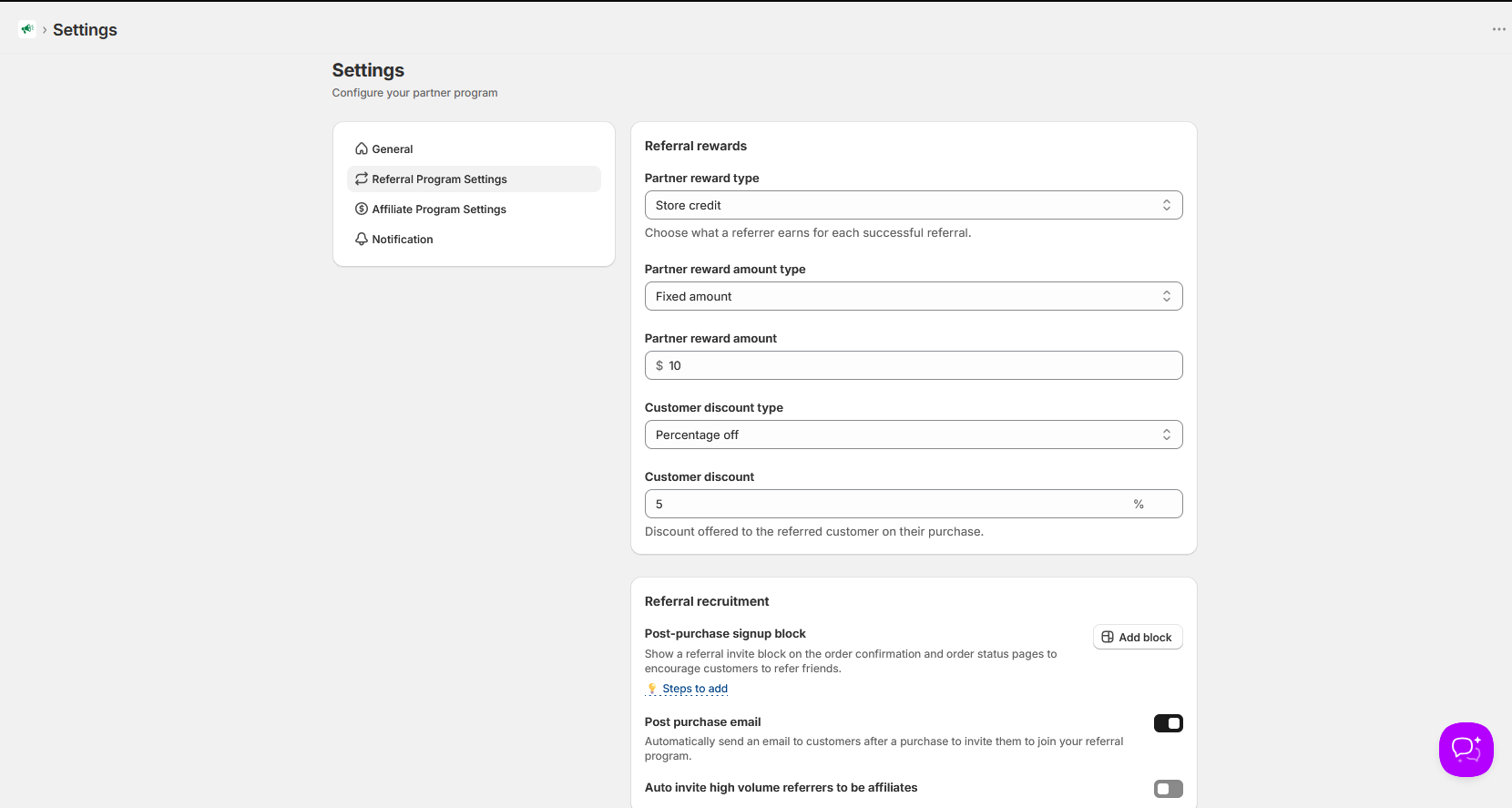The width and height of the screenshot is (1512, 808).
Task: Click 'Configure your partner program' subtitle
Action: click(x=414, y=93)
